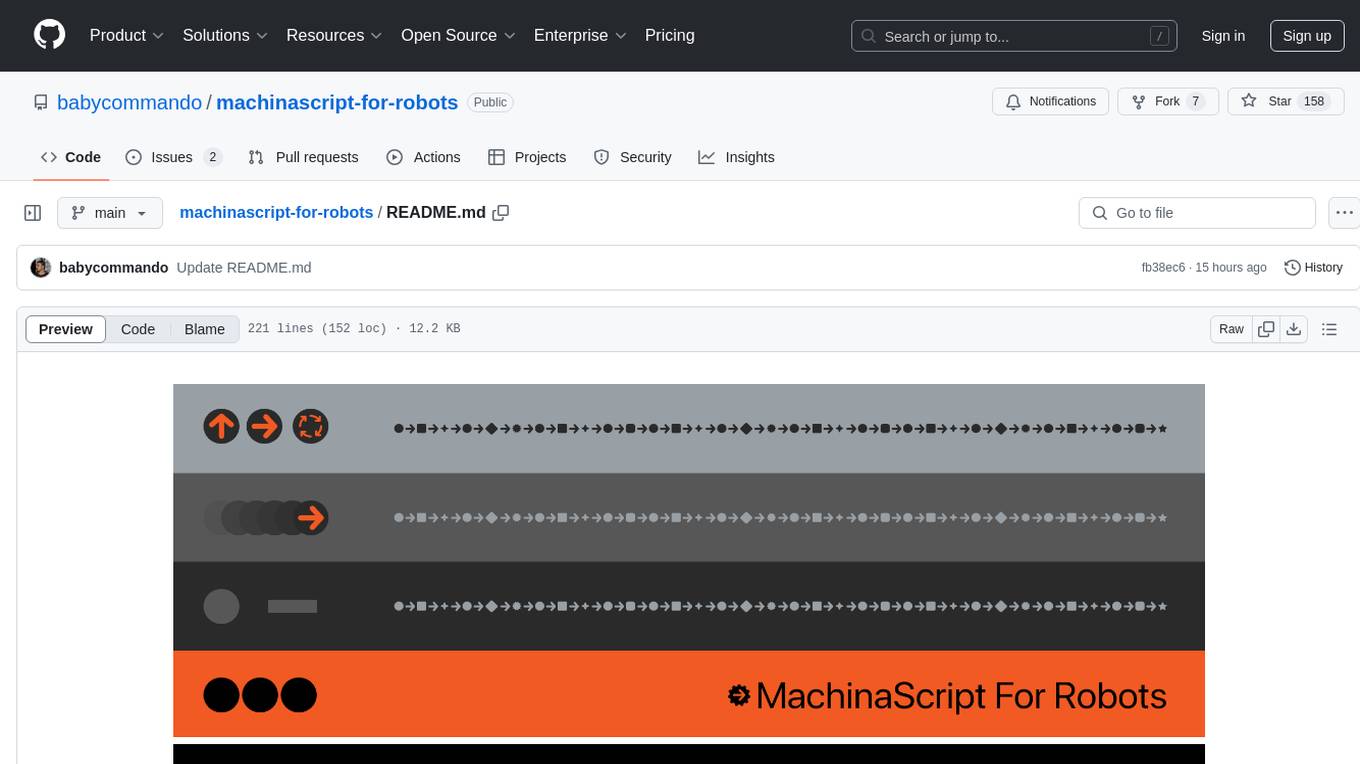This screenshot has width=1360, height=764.
Task: Focus the Search or jump to field
Action: tap(1016, 36)
